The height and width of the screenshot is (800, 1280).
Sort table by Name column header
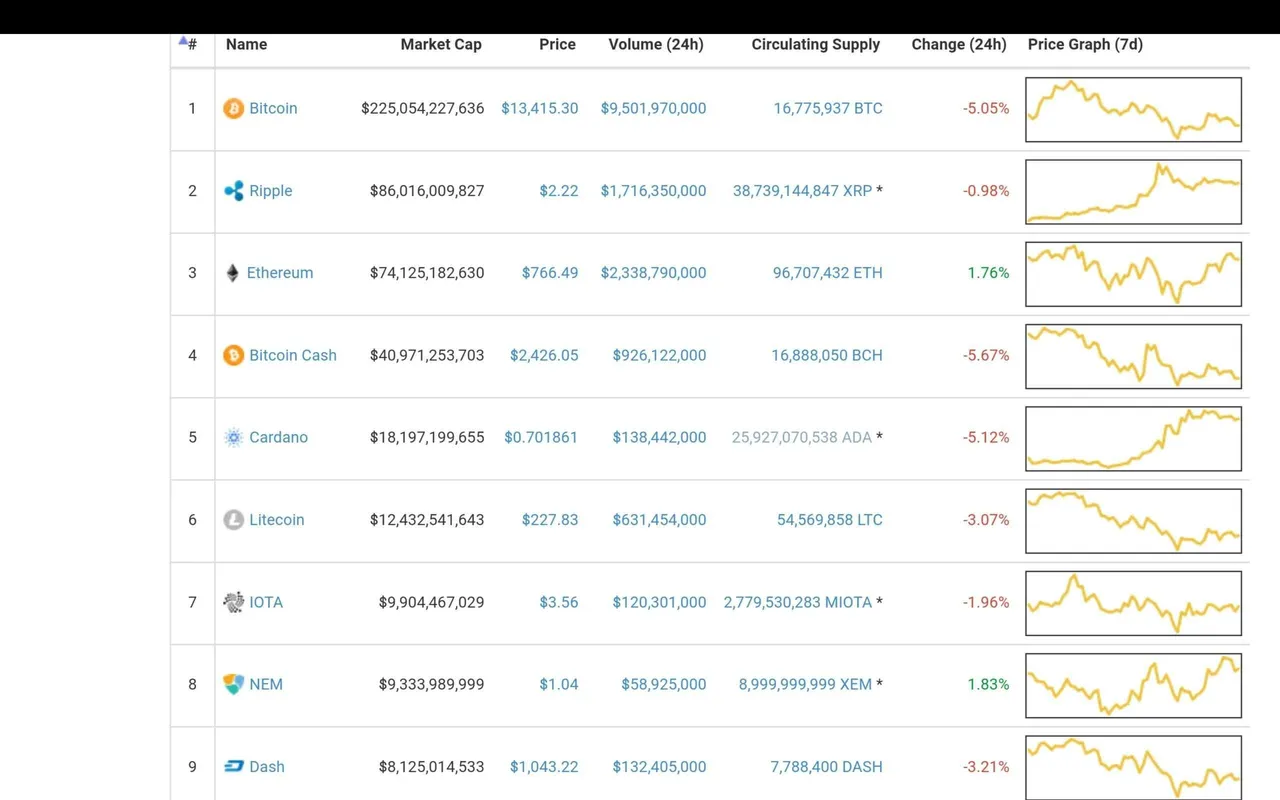coord(246,44)
